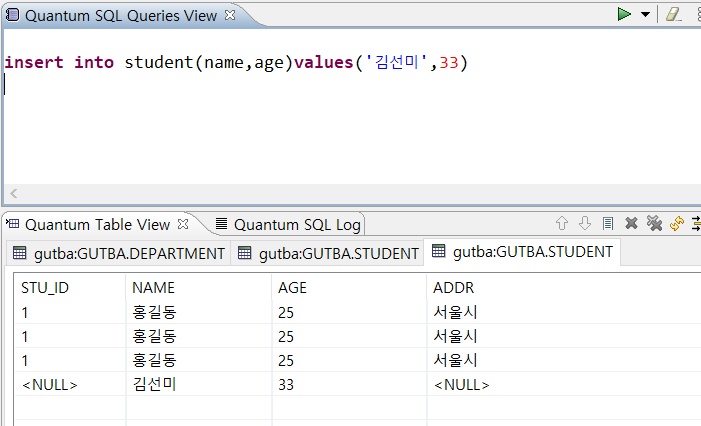Screen dimensions: 701x426
Task: Select the <NULL> ADDR cell in the 김선미 row
Action: coord(564,384)
